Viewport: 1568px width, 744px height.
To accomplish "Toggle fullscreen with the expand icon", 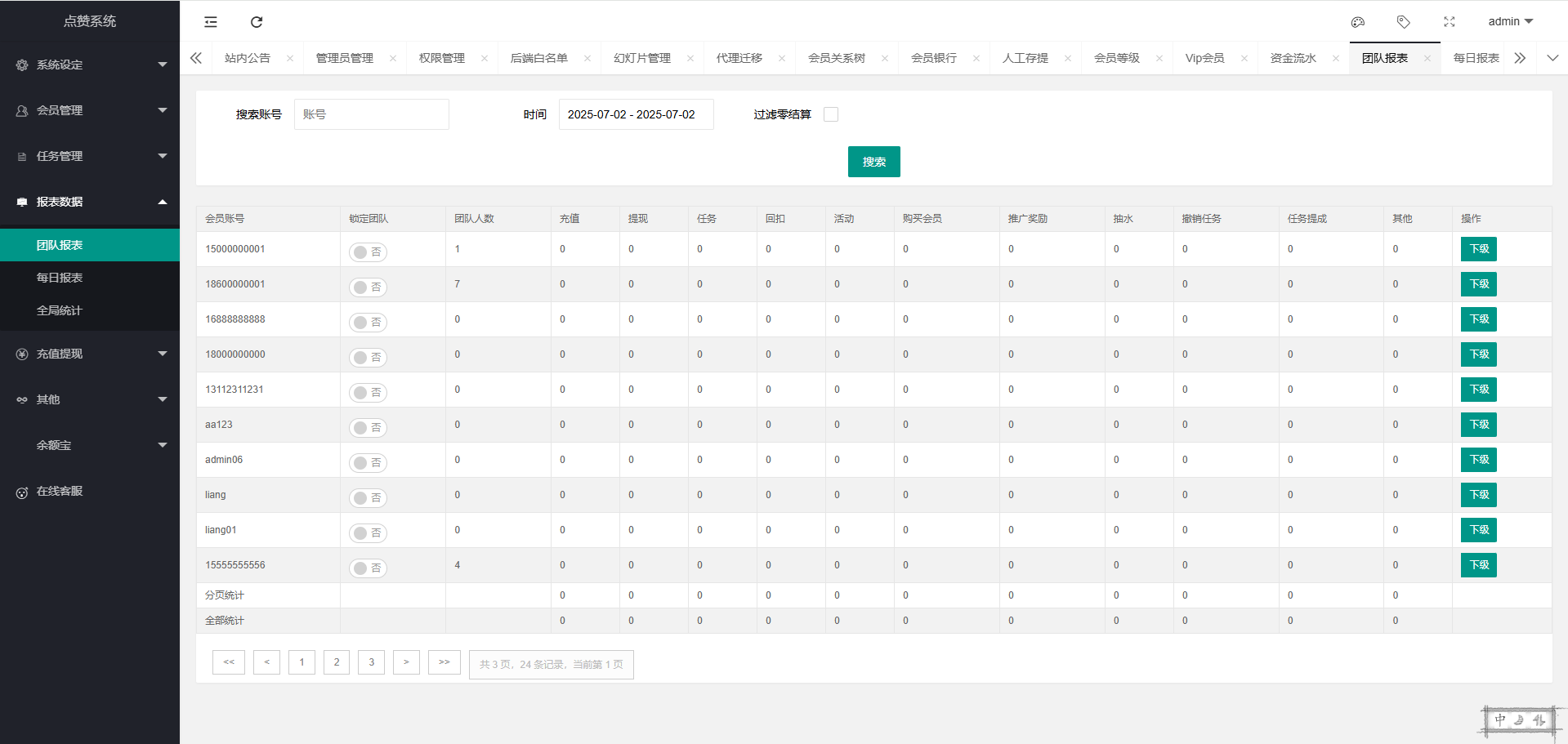I will pos(1450,22).
